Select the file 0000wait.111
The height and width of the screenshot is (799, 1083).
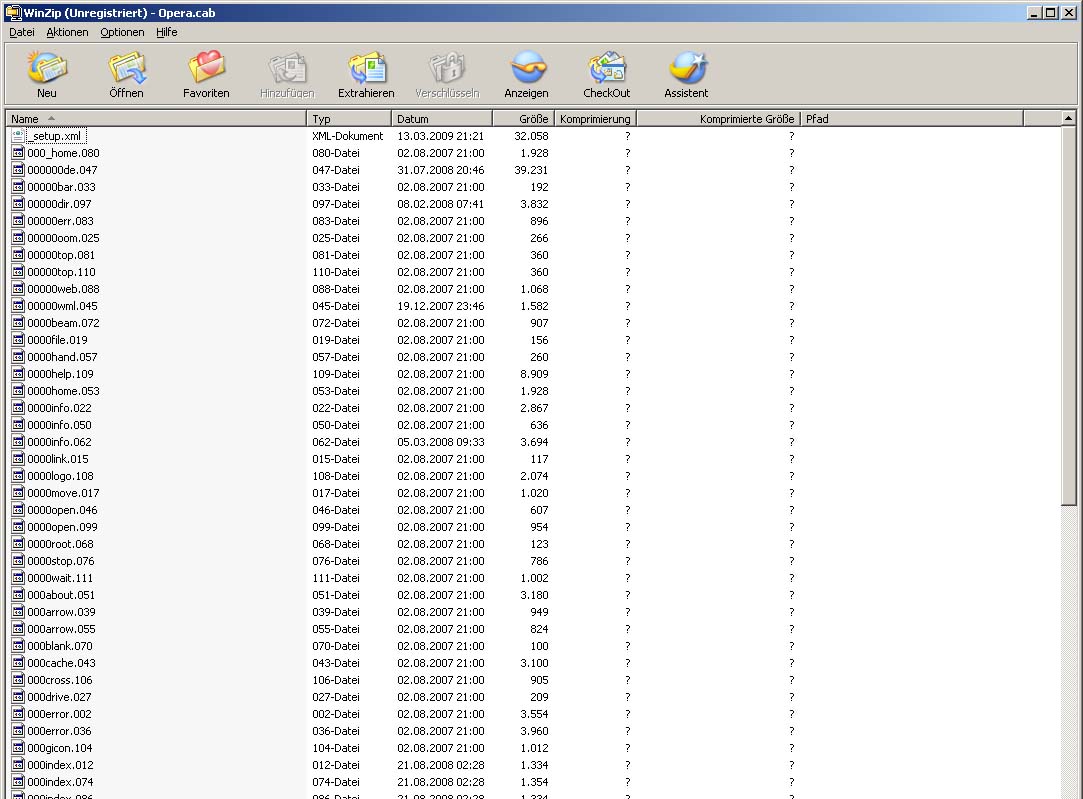(x=59, y=578)
